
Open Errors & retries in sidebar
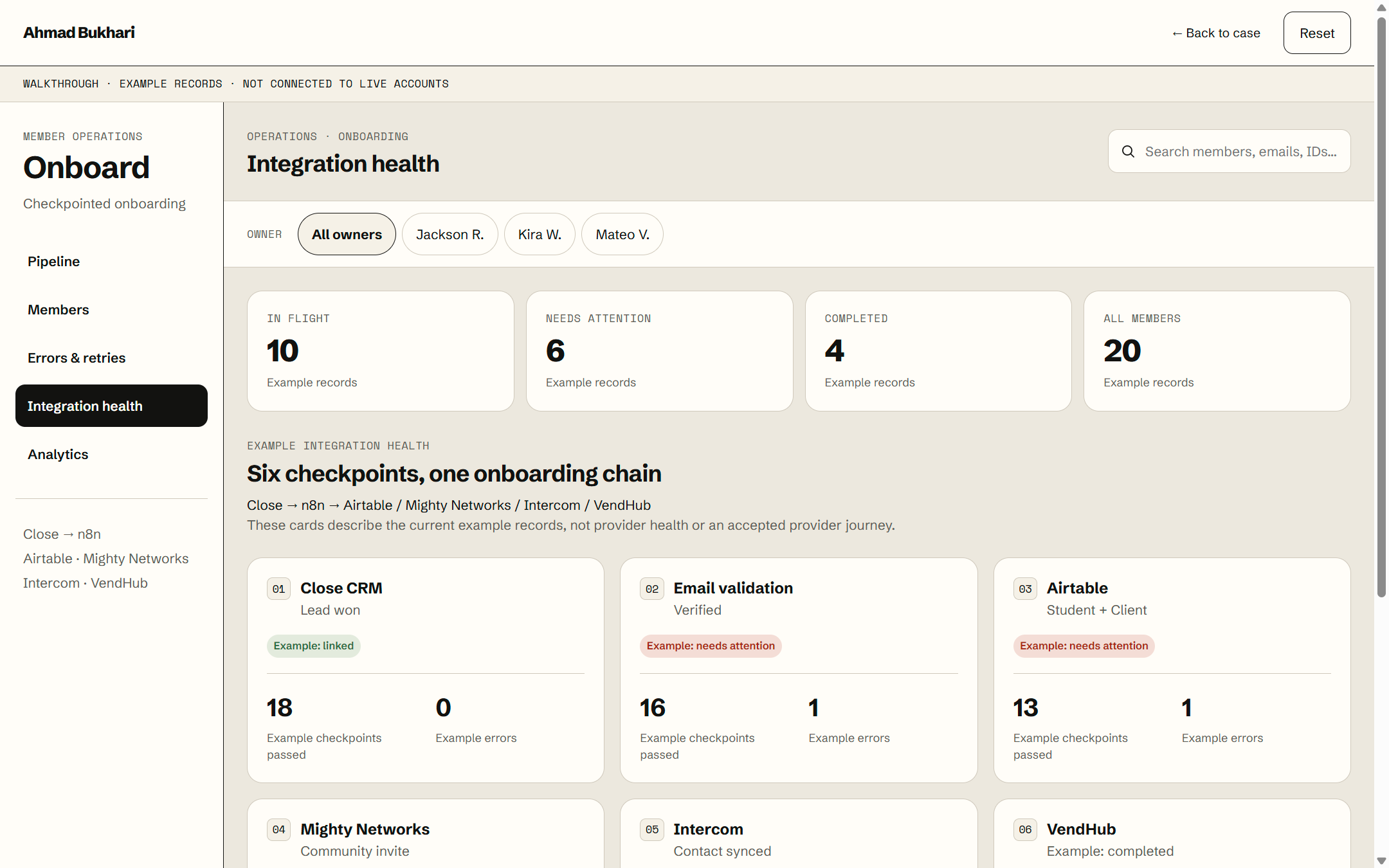[x=111, y=357]
